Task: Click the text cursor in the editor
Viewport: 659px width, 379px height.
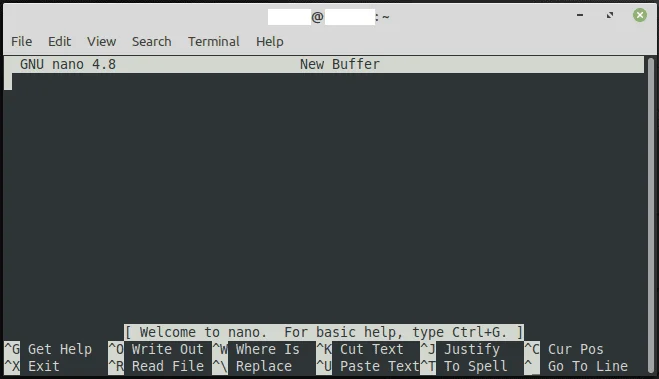Action: 8,82
